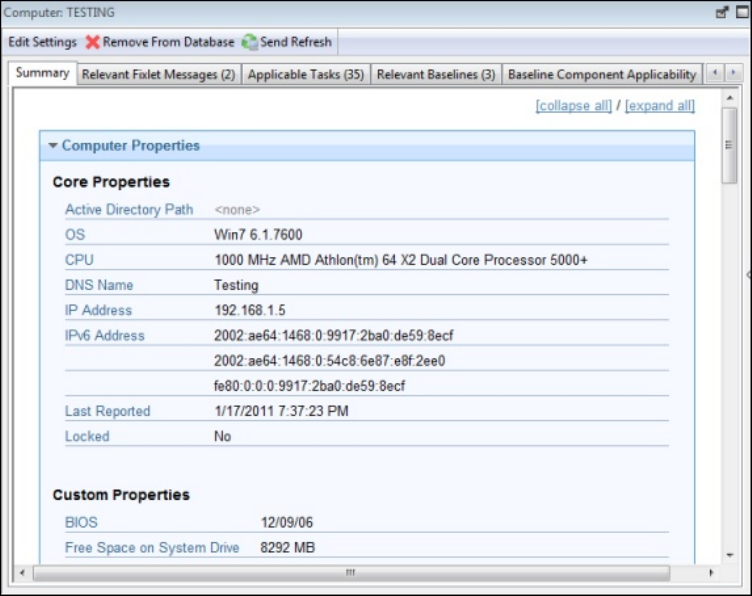Click the OS property label
The width and height of the screenshot is (752, 596).
click(x=75, y=234)
